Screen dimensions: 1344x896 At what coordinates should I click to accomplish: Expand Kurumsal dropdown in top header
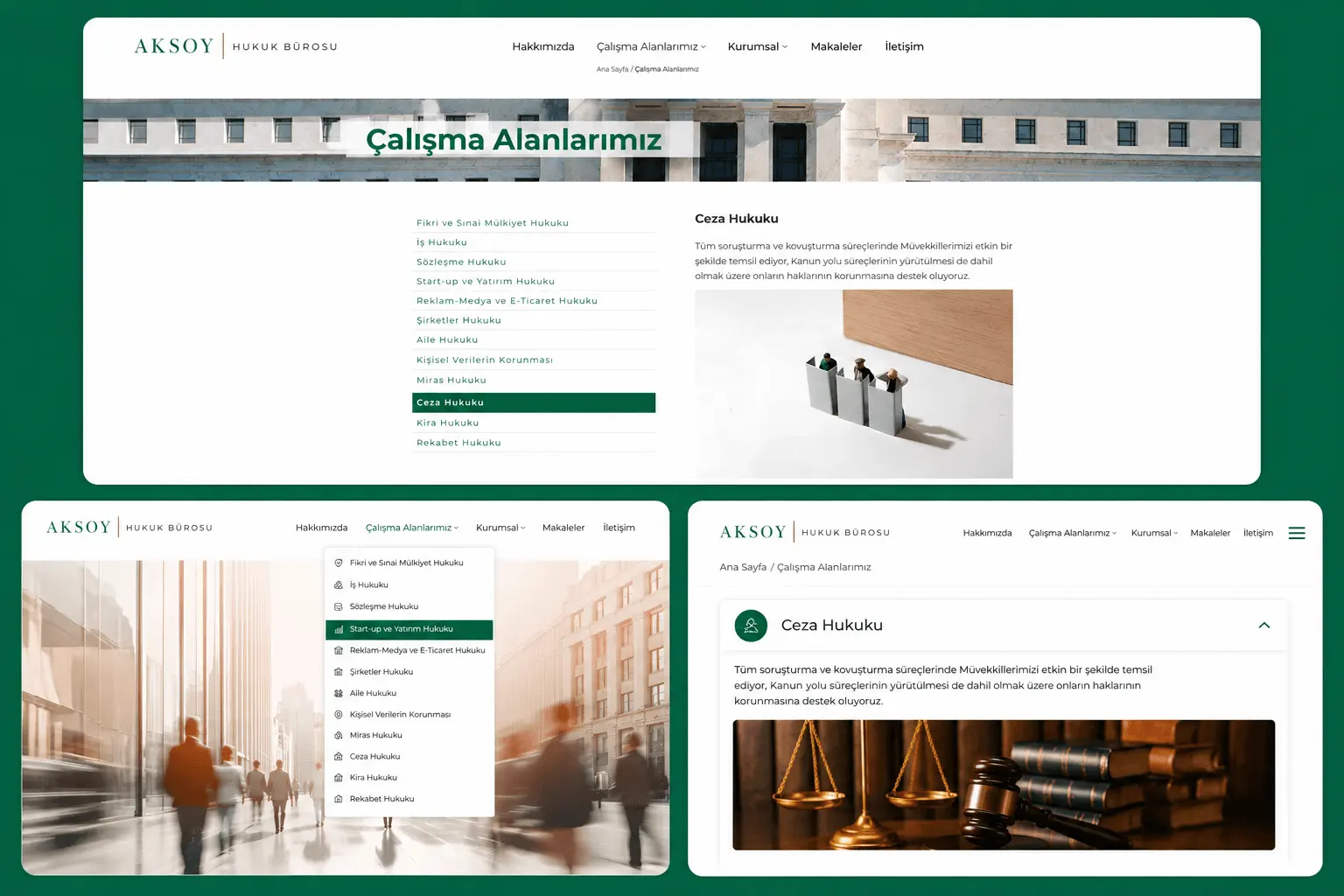758,46
